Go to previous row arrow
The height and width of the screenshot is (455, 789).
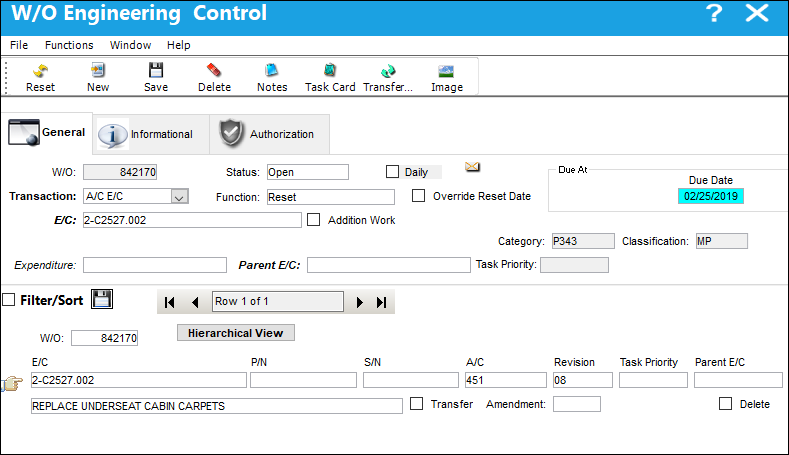coord(195,302)
